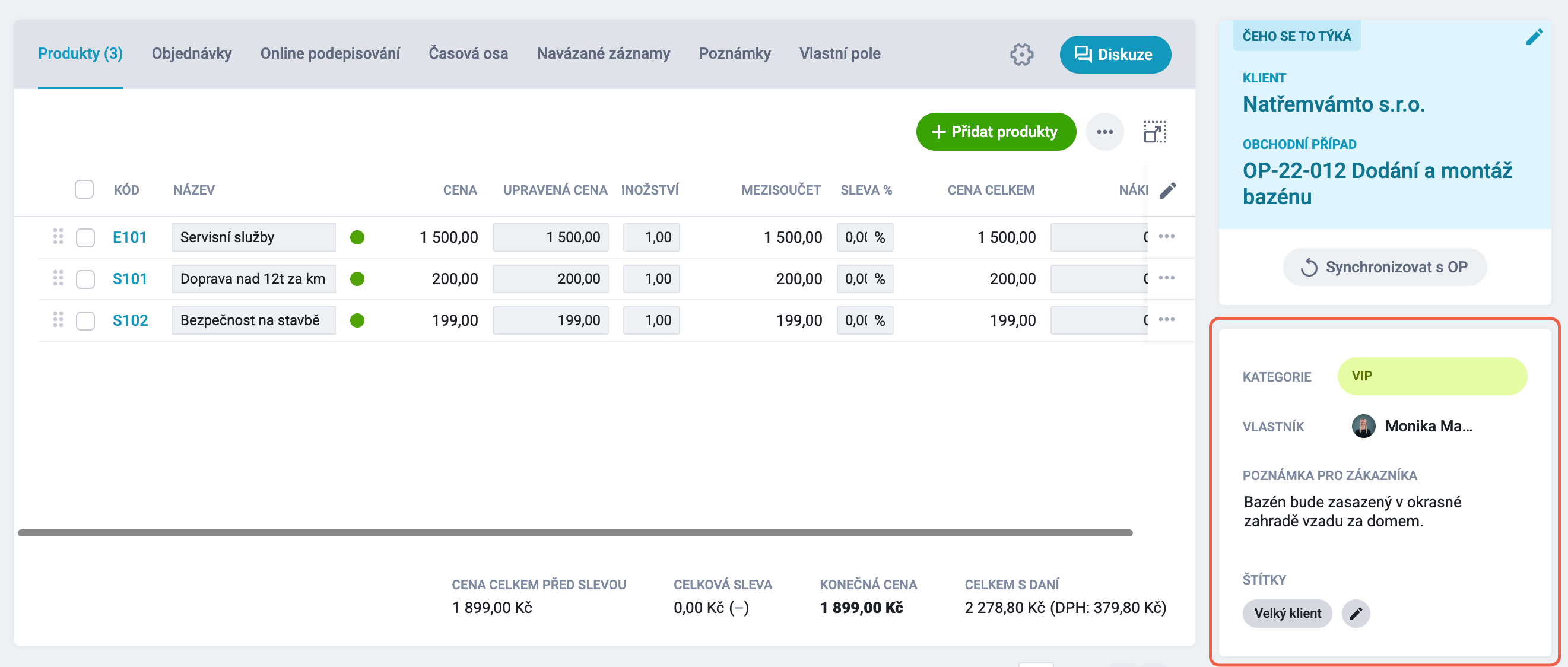1568x667 pixels.
Task: Click the horizontal scrollbar under the product table
Action: pyautogui.click(x=574, y=532)
